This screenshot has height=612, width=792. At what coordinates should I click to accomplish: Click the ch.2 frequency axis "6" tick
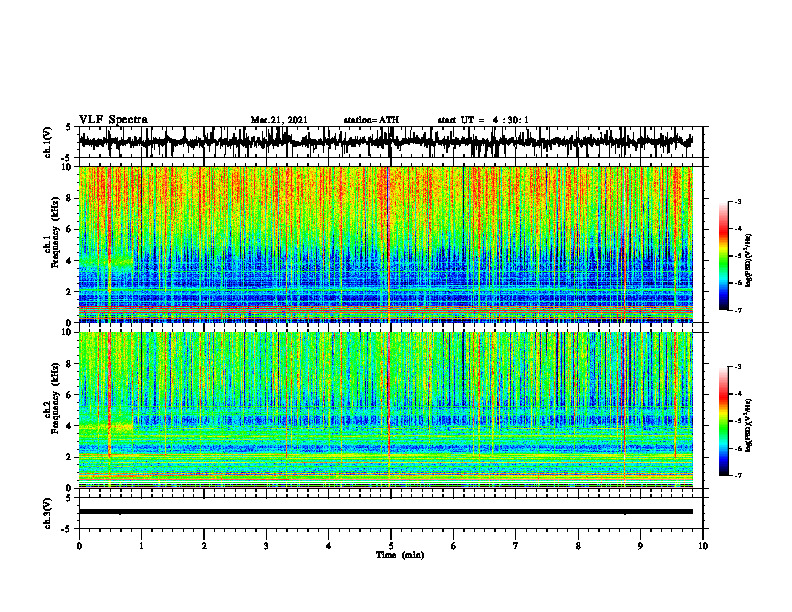70,395
